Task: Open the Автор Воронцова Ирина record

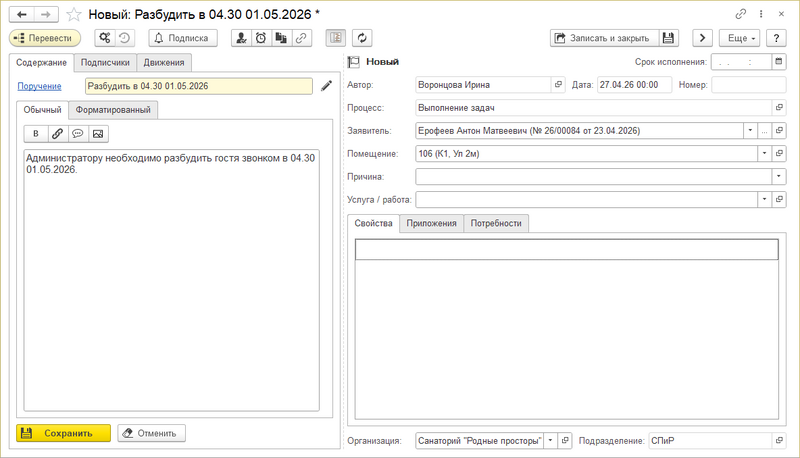Action: pyautogui.click(x=558, y=85)
